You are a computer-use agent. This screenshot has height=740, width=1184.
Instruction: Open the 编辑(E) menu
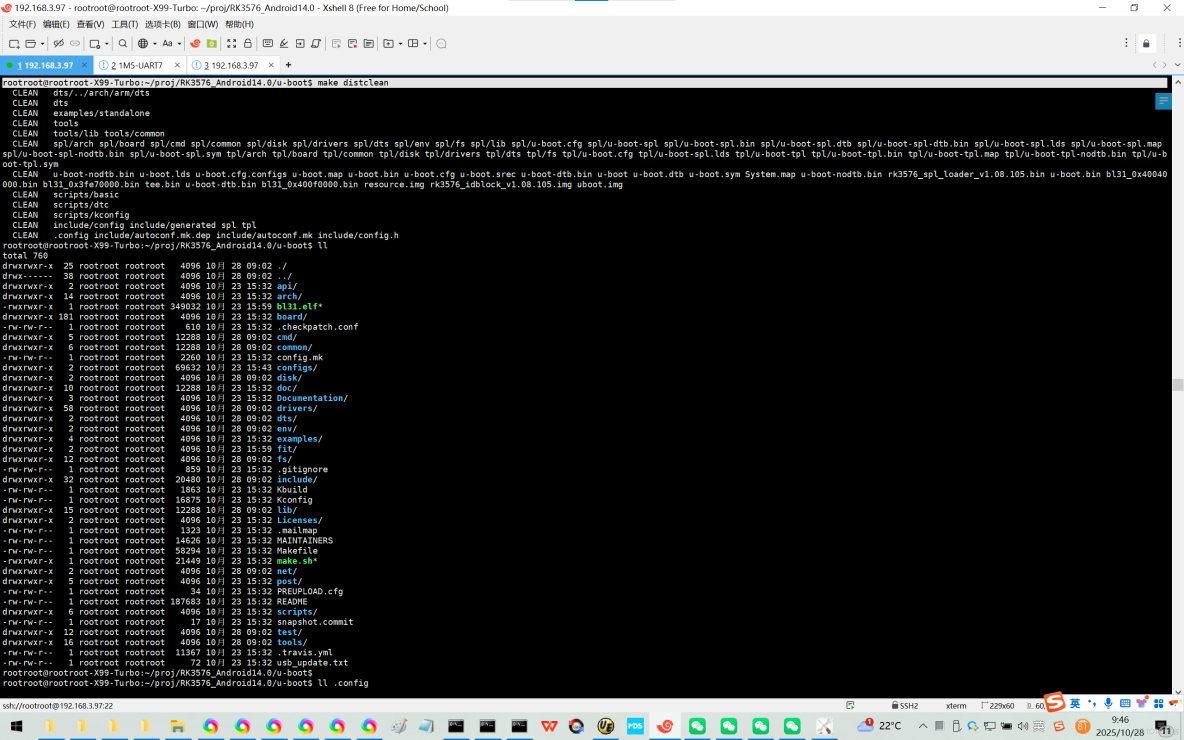pos(56,24)
